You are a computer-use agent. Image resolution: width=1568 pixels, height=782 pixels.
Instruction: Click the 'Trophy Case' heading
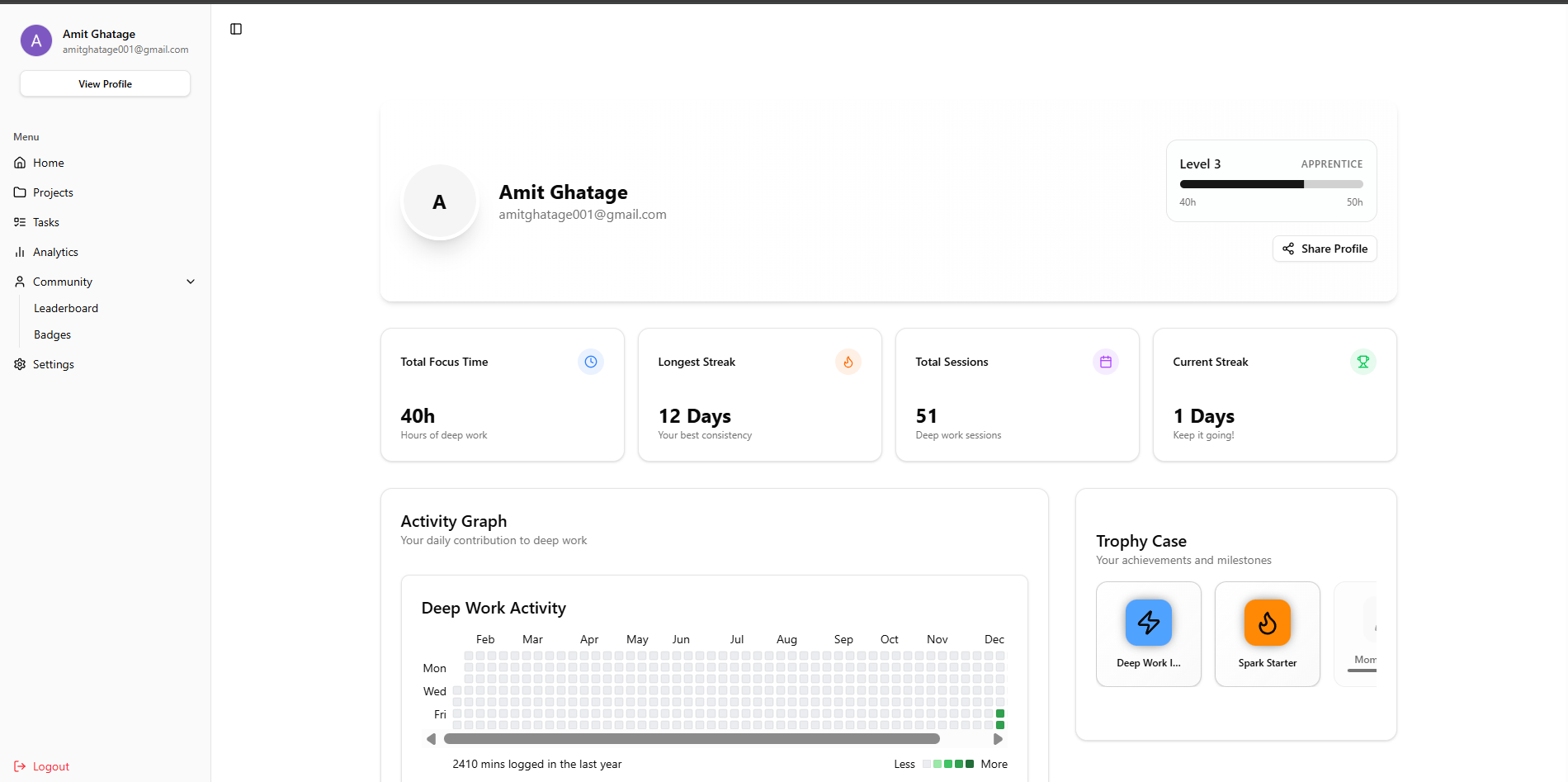click(1141, 541)
